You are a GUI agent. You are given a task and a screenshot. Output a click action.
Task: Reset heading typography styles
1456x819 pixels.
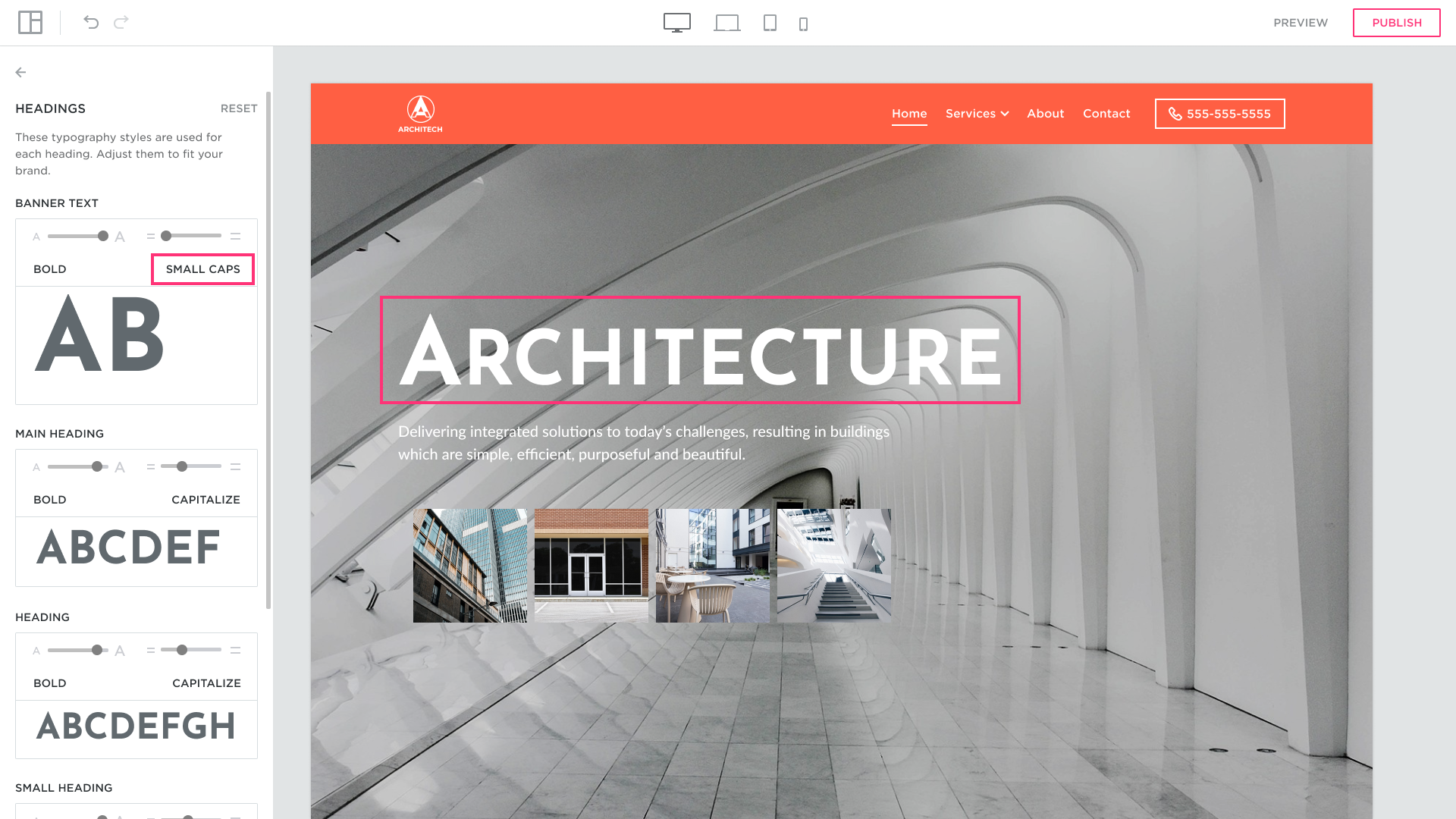(239, 108)
